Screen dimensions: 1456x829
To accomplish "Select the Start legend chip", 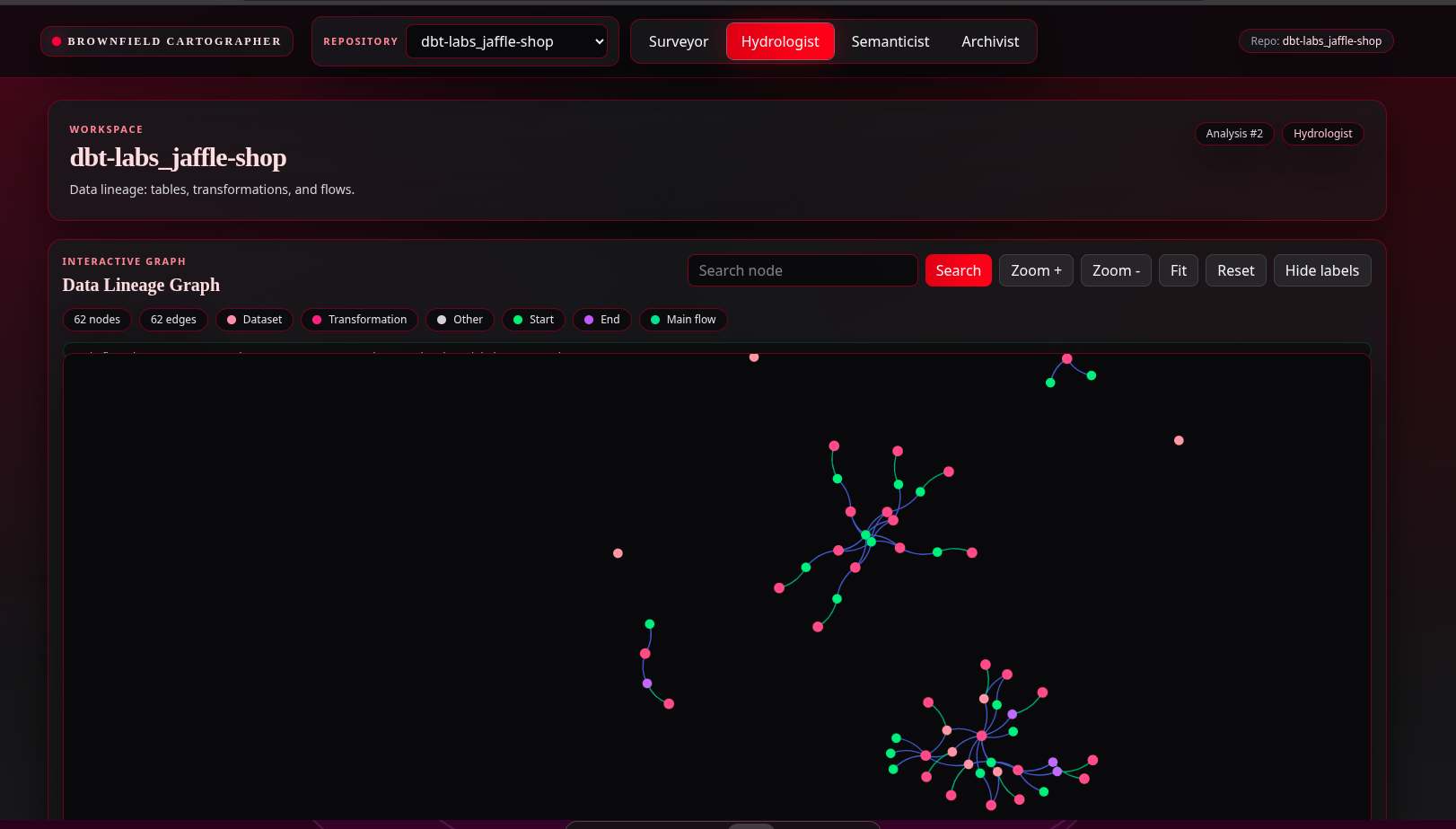I will click(533, 320).
